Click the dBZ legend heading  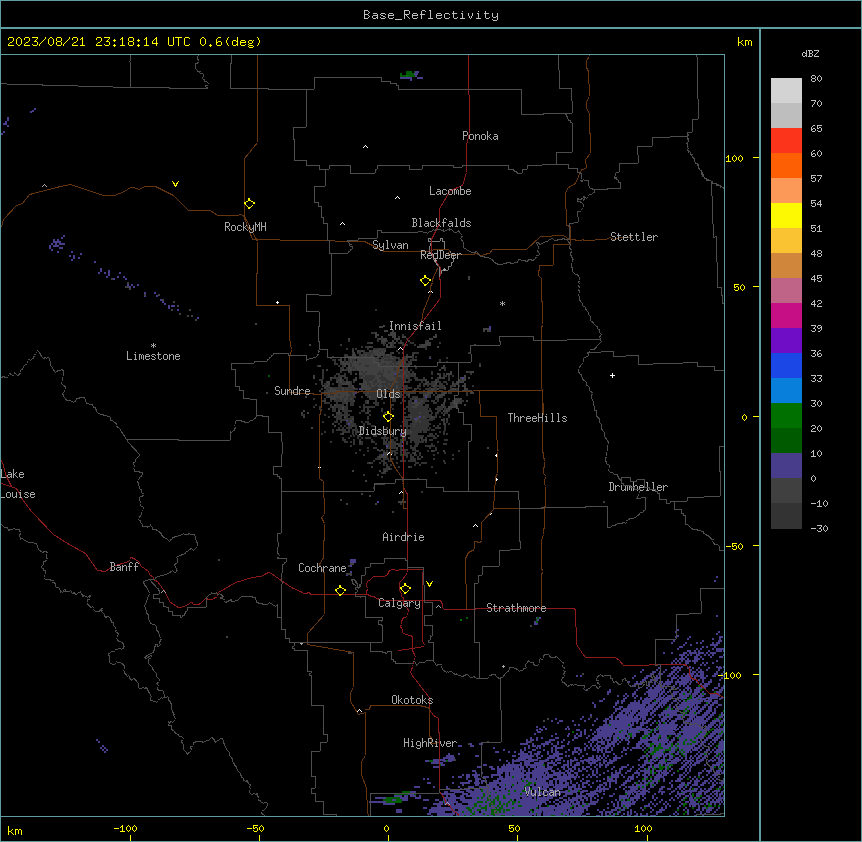pos(810,53)
